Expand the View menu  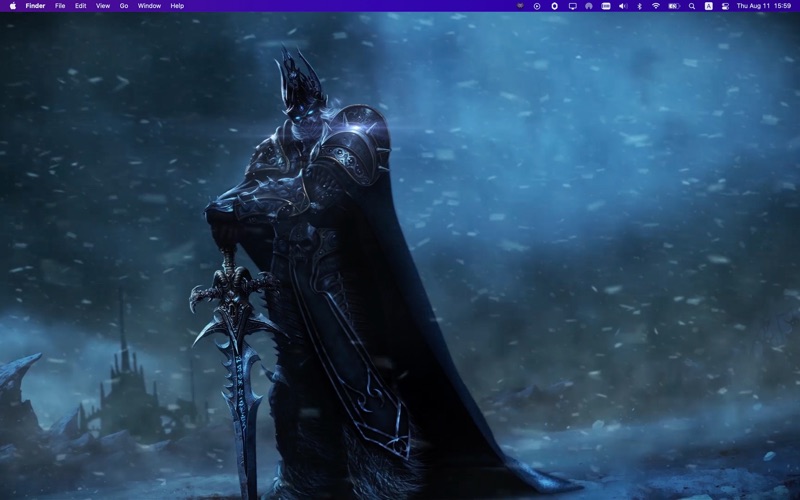(102, 6)
